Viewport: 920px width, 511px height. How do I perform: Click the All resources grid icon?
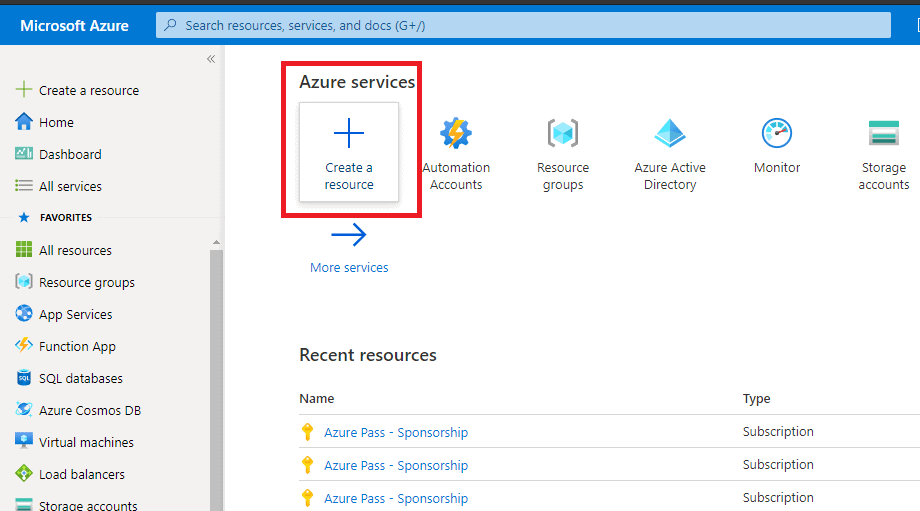point(23,249)
